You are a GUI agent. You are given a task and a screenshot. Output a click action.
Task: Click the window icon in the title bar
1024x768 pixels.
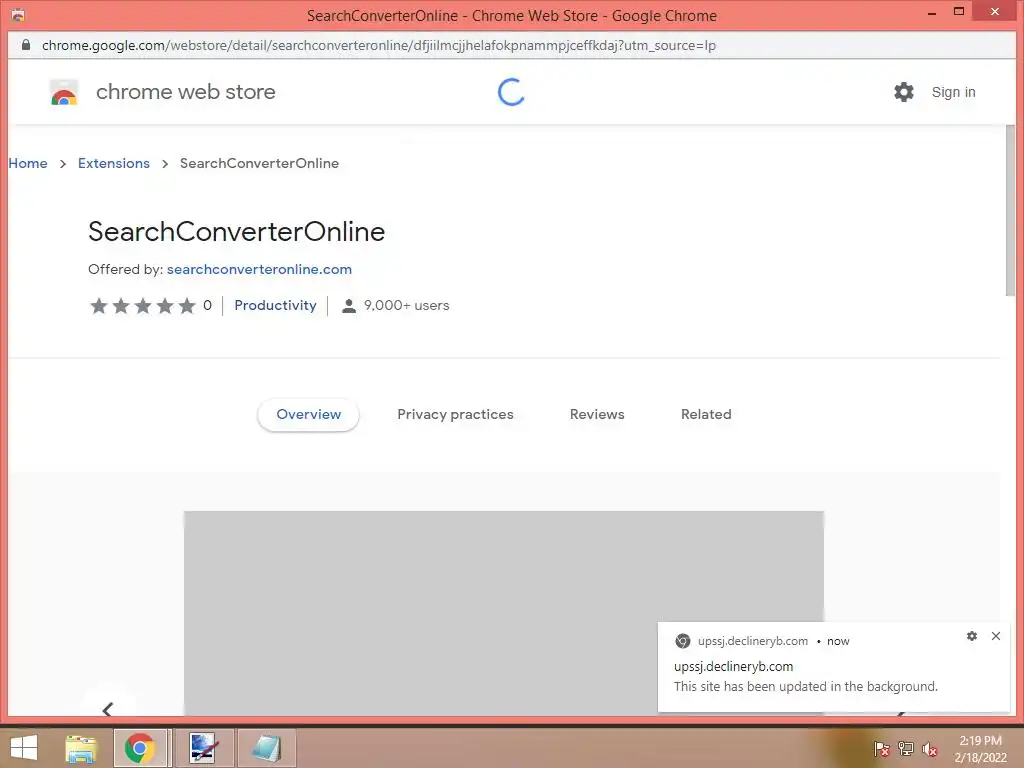pyautogui.click(x=18, y=15)
